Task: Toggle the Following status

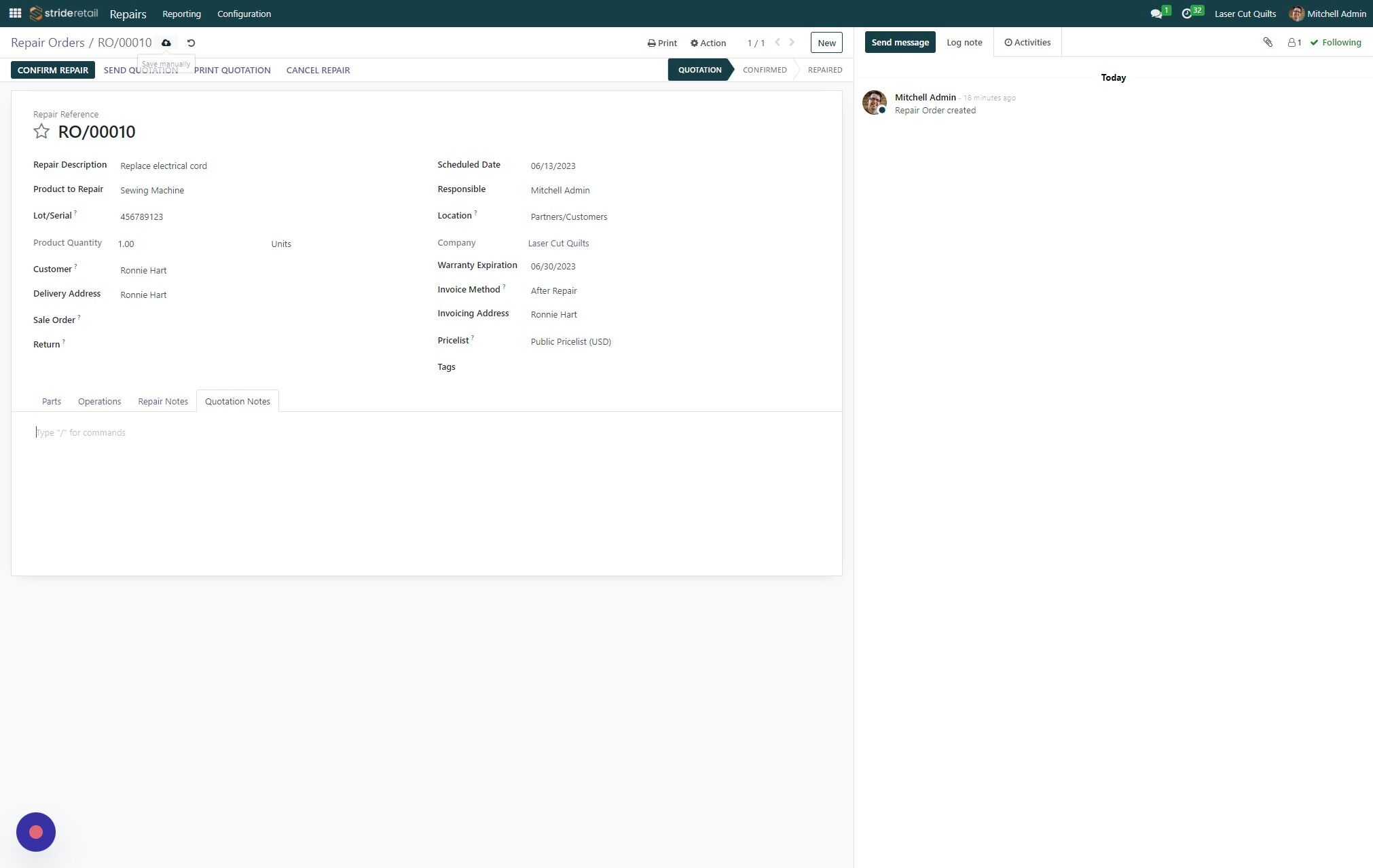Action: (x=1336, y=42)
